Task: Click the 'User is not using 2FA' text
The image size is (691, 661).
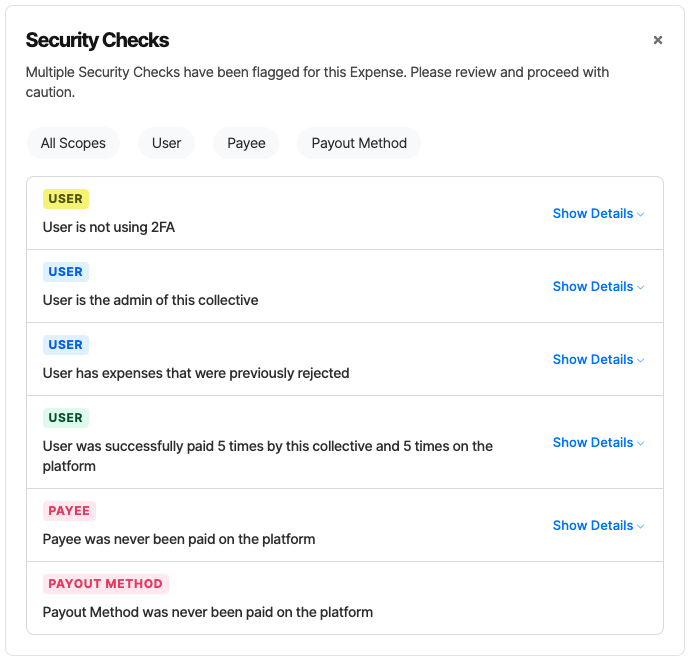Action: (109, 227)
